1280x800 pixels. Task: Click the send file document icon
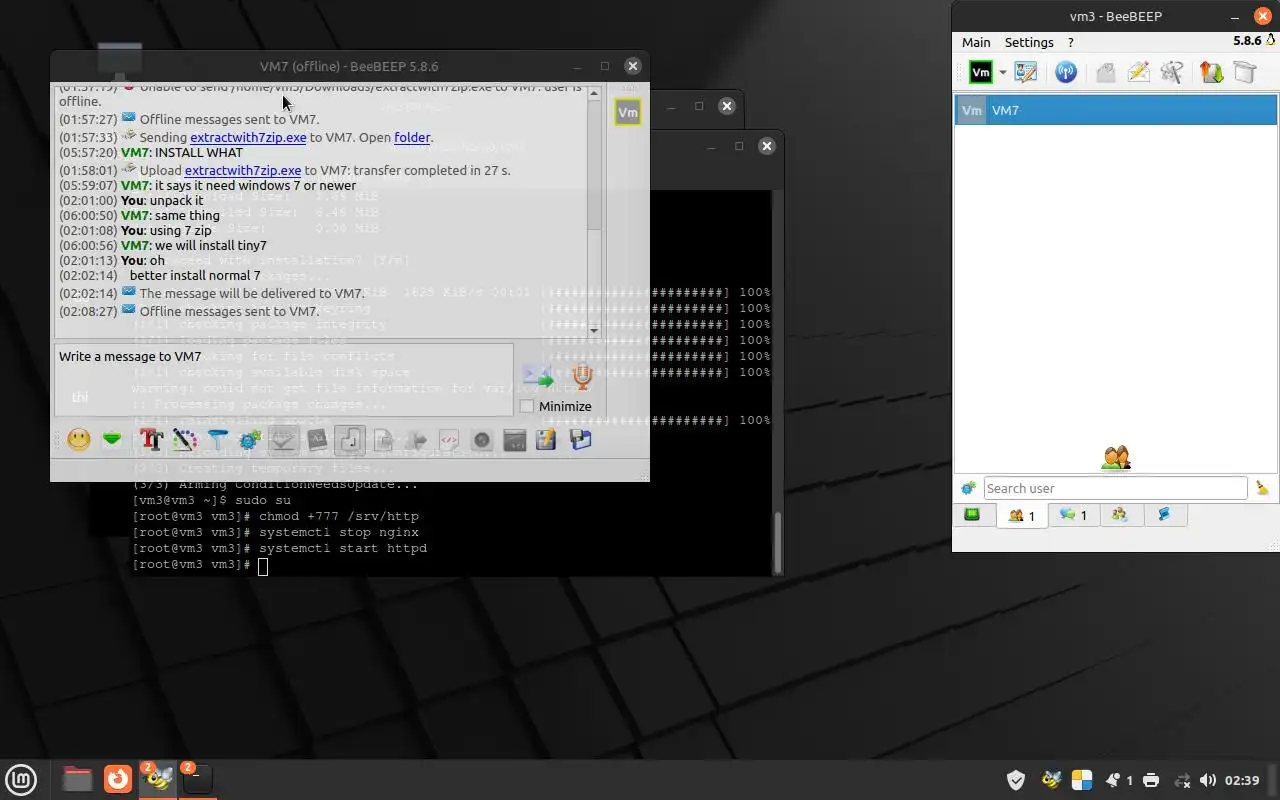pyautogui.click(x=383, y=439)
